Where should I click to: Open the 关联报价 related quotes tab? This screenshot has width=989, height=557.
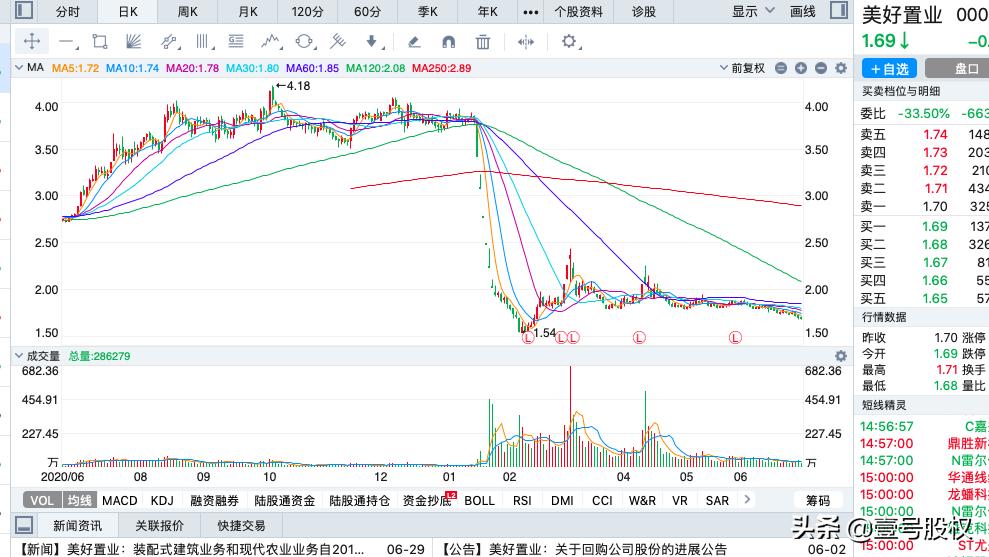[x=160, y=525]
